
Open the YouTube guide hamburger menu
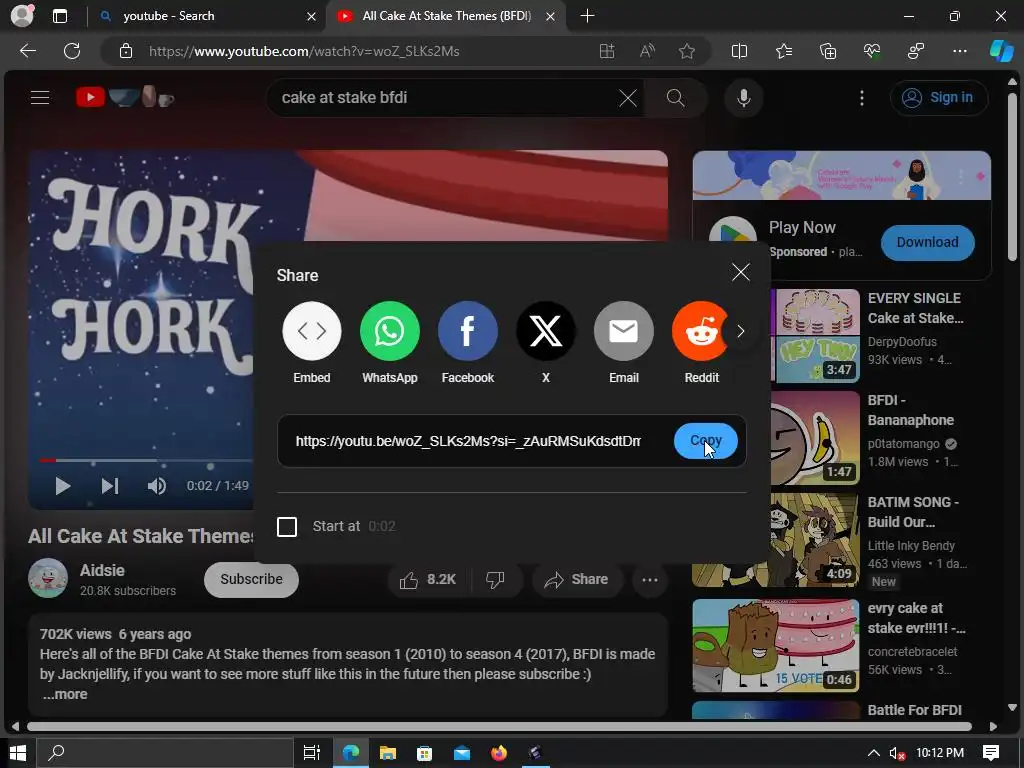tap(40, 97)
